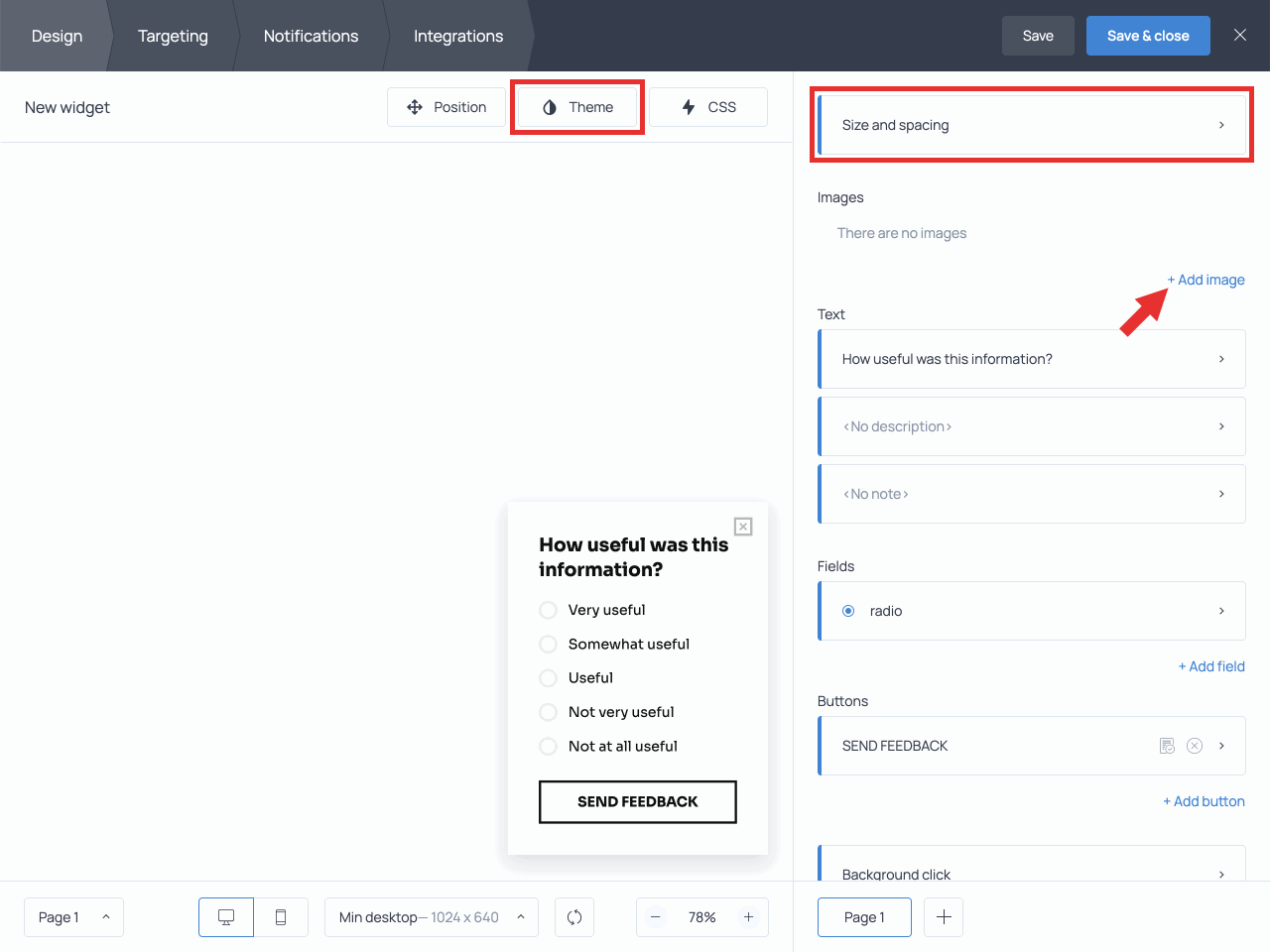Open the Page 1 selector dropdown
The height and width of the screenshot is (952, 1270).
click(73, 917)
